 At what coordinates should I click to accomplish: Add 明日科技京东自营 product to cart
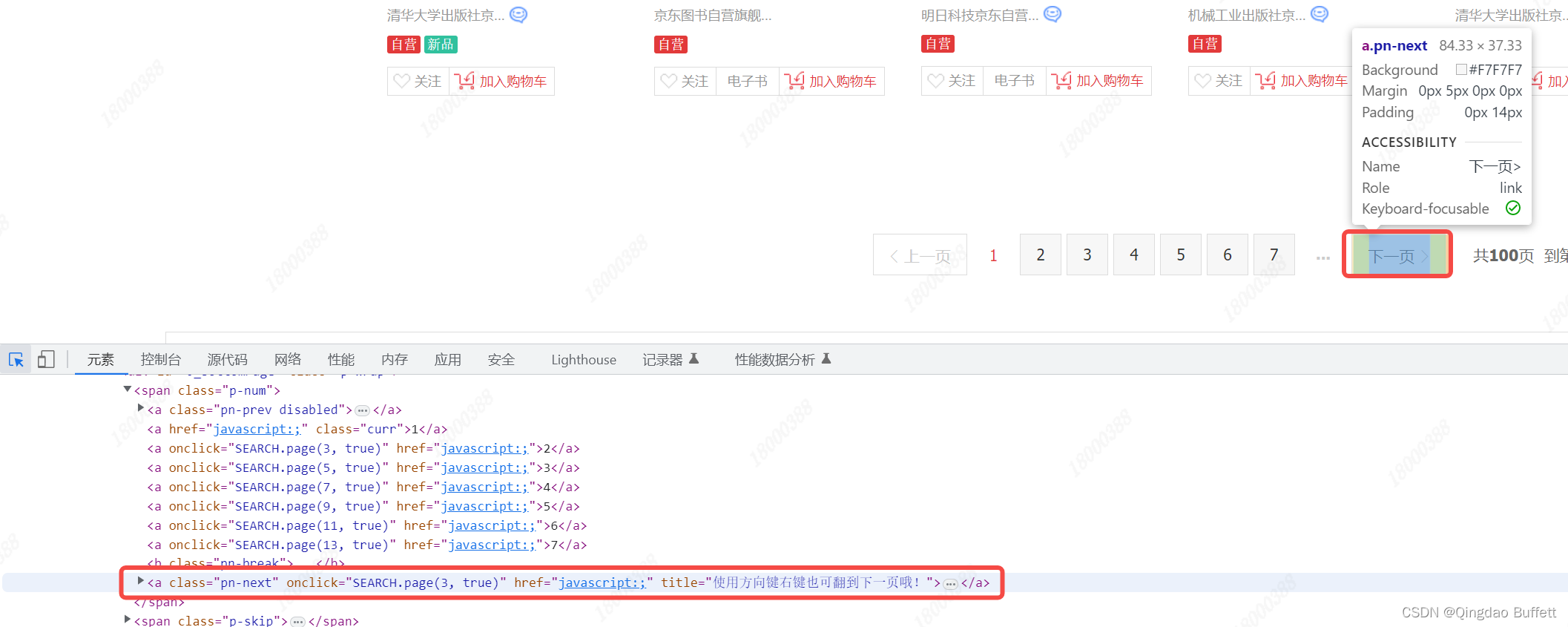point(1098,81)
